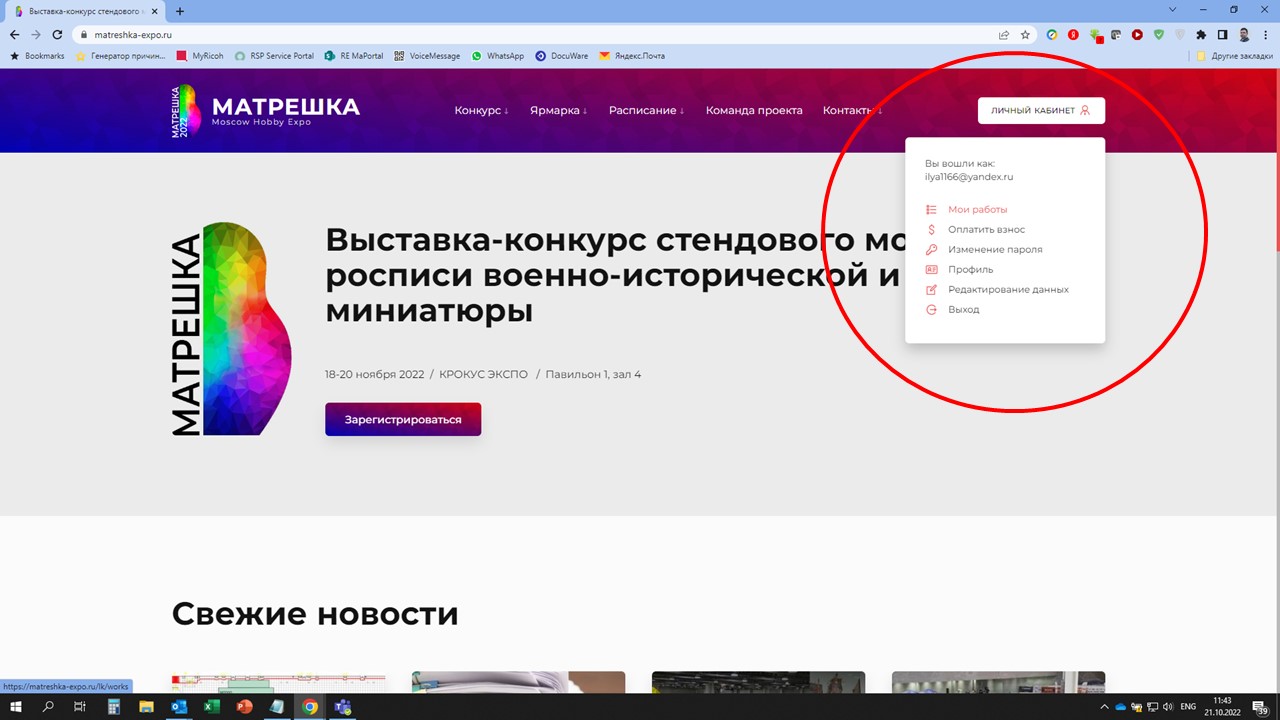The width and height of the screenshot is (1280, 720).
Task: Select Мои работы in account menu
Action: pos(977,210)
